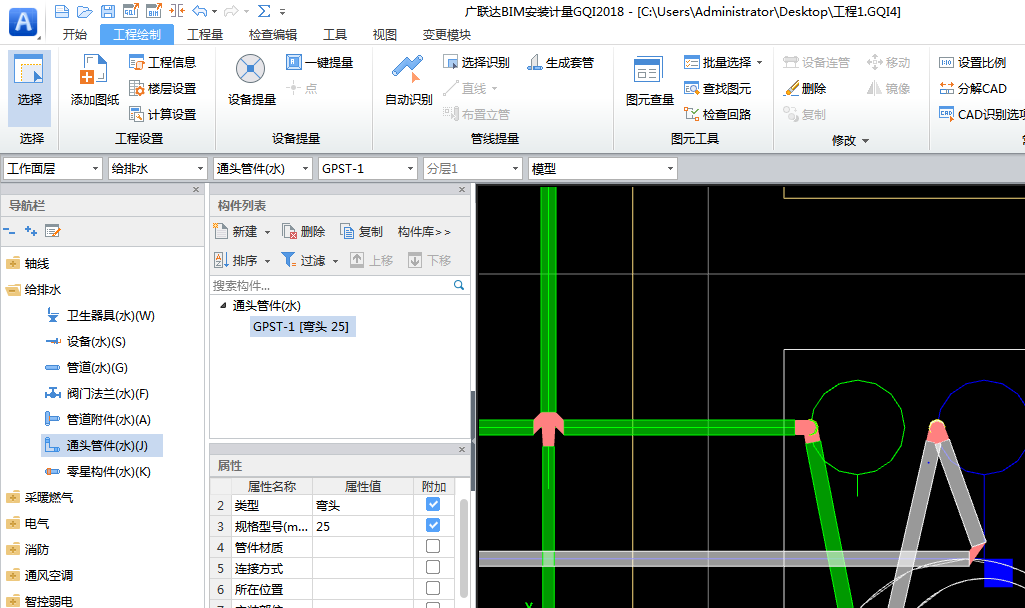Click 删除 button in 构件列表
This screenshot has width=1025, height=608.
click(x=303, y=231)
